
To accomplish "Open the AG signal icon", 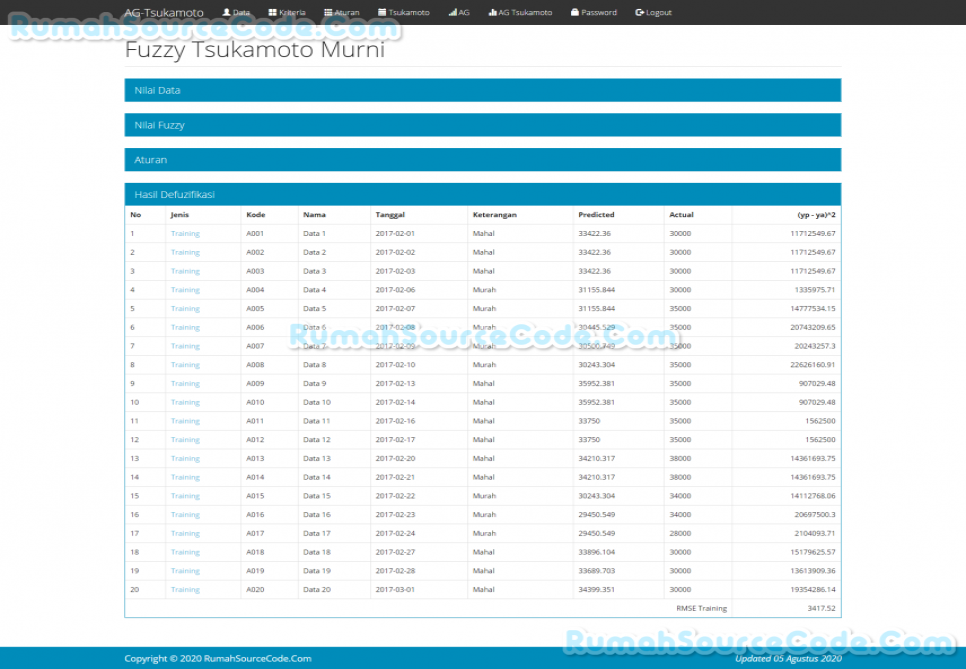I will click(453, 12).
